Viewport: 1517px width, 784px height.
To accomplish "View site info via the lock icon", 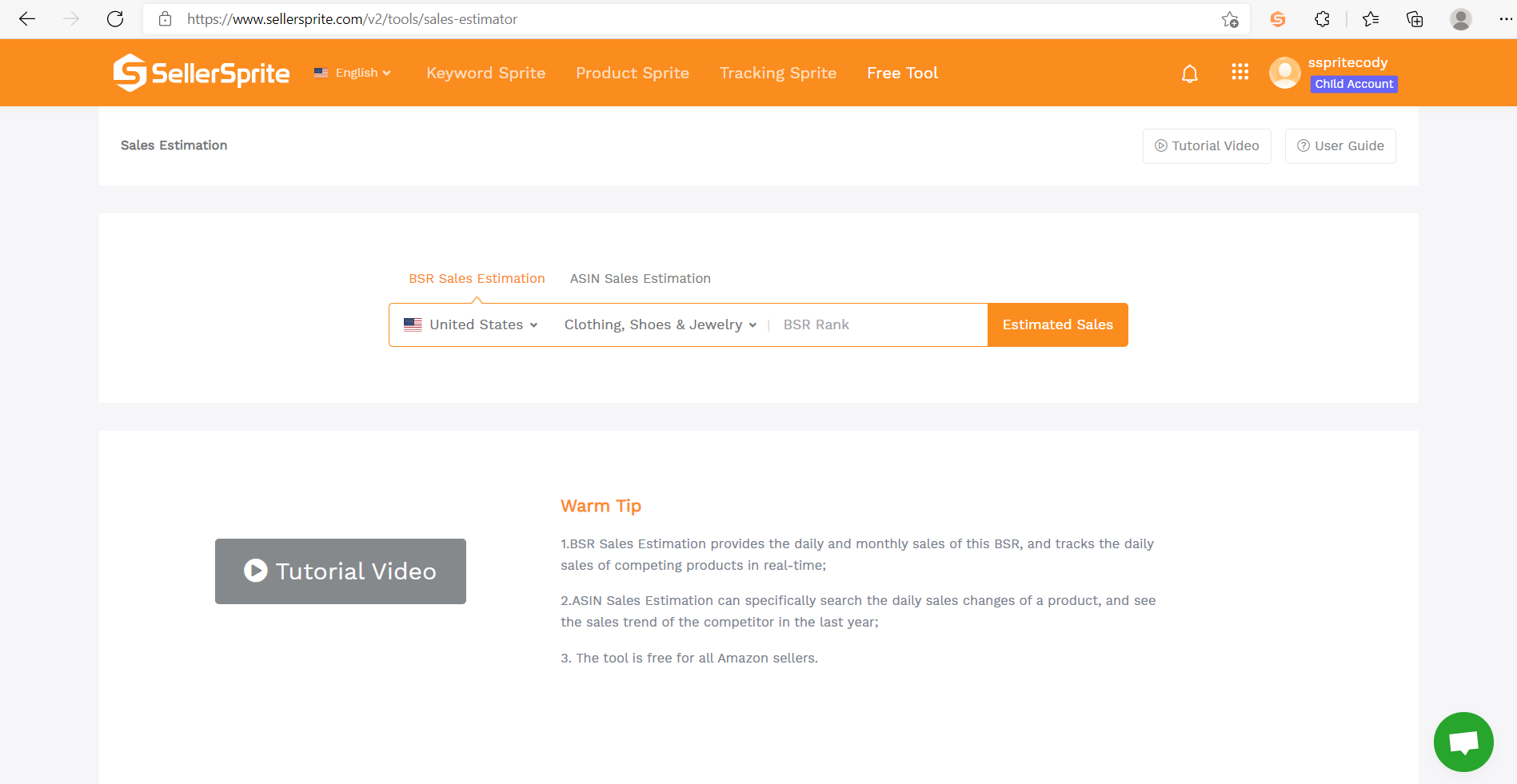I will [x=166, y=19].
